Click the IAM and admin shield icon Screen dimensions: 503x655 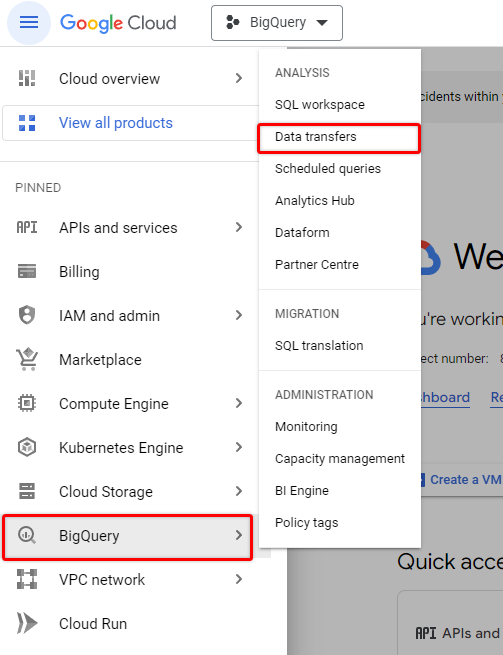coord(27,315)
